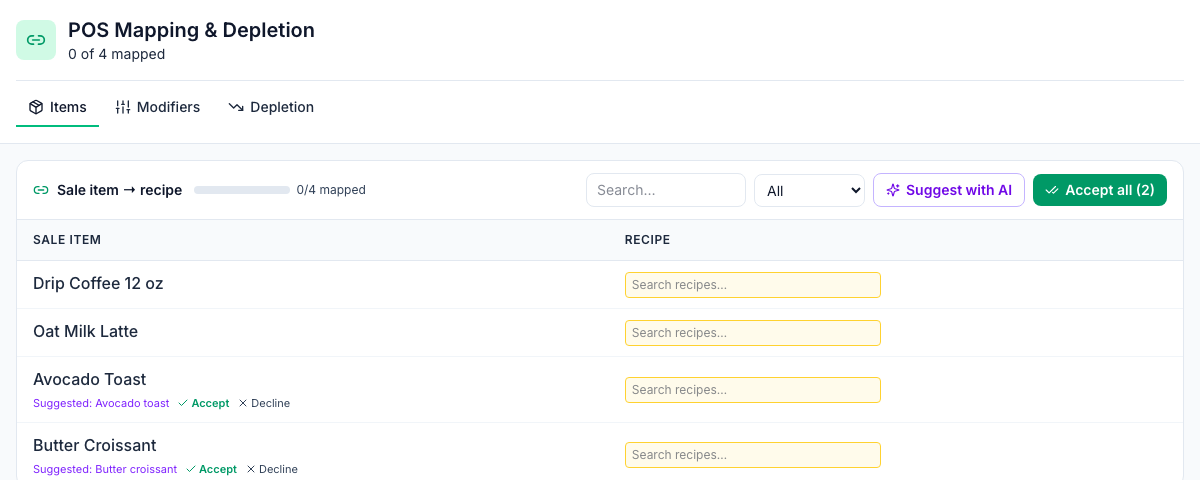The image size is (1200, 480).
Task: Open recipe search for Oat Milk Latte
Action: pos(753,333)
